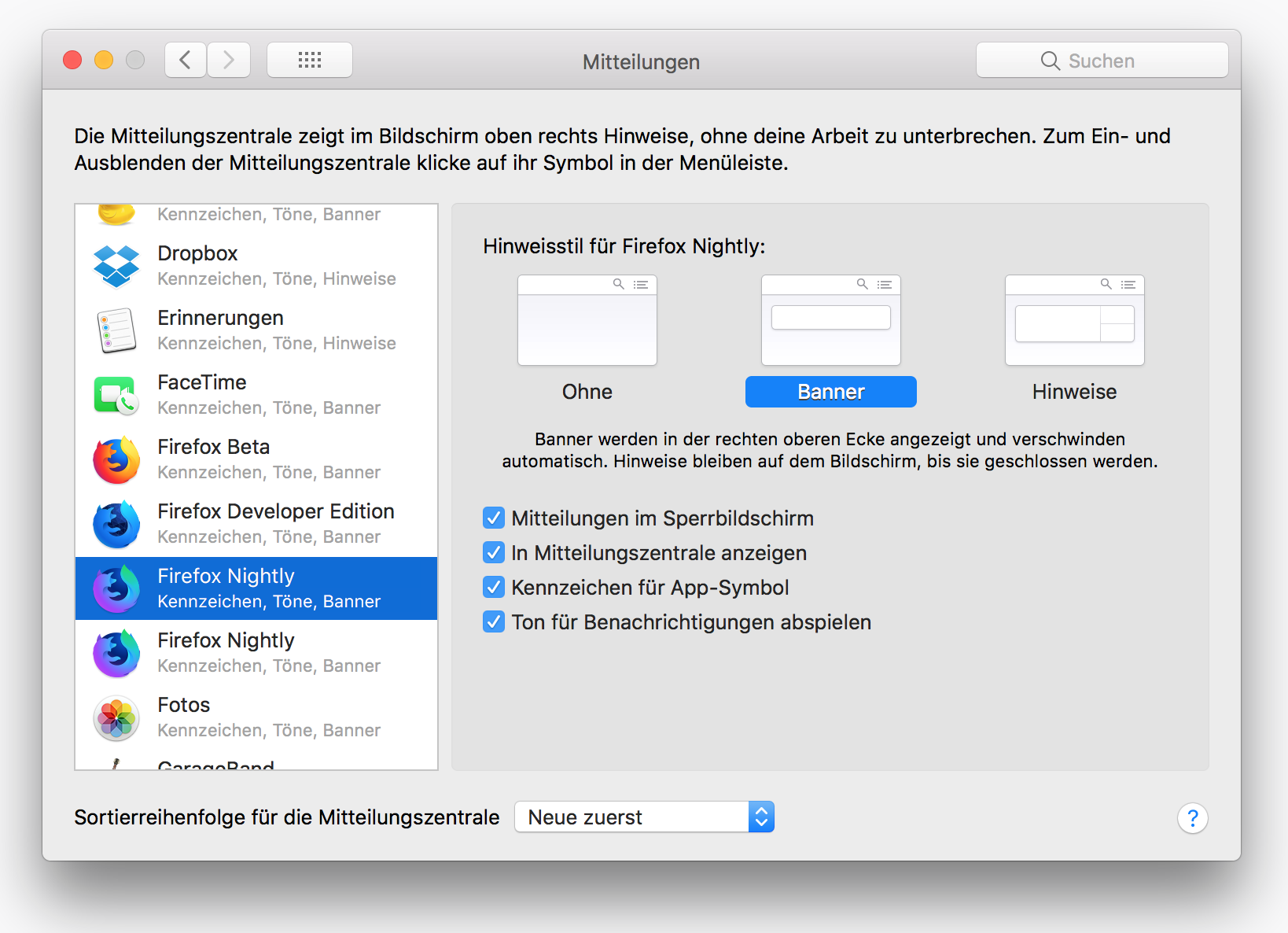
Task: Click the icon of the unselected Firefox Nightly row
Action: tap(116, 653)
